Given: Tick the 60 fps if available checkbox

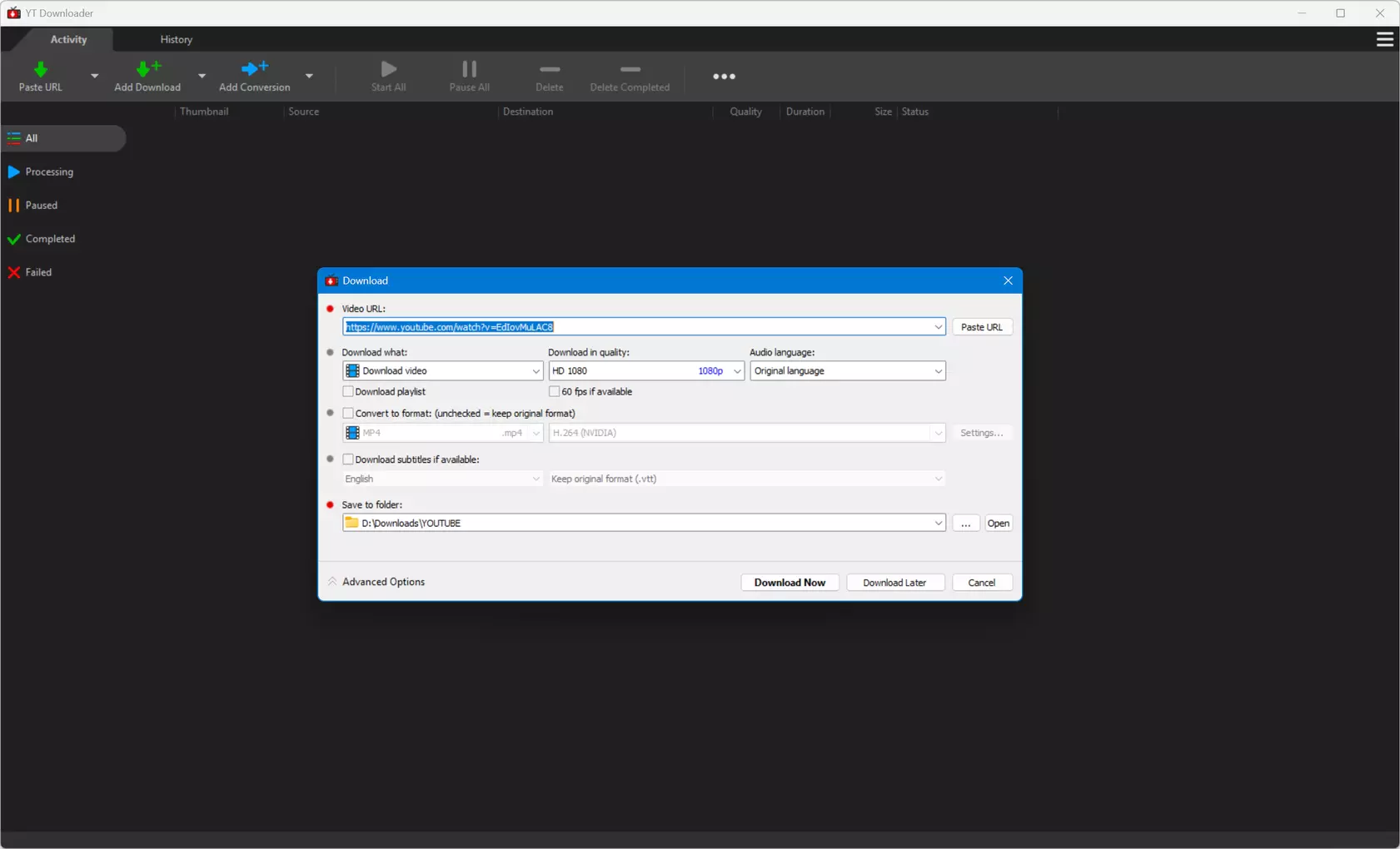Looking at the screenshot, I should click(x=555, y=391).
